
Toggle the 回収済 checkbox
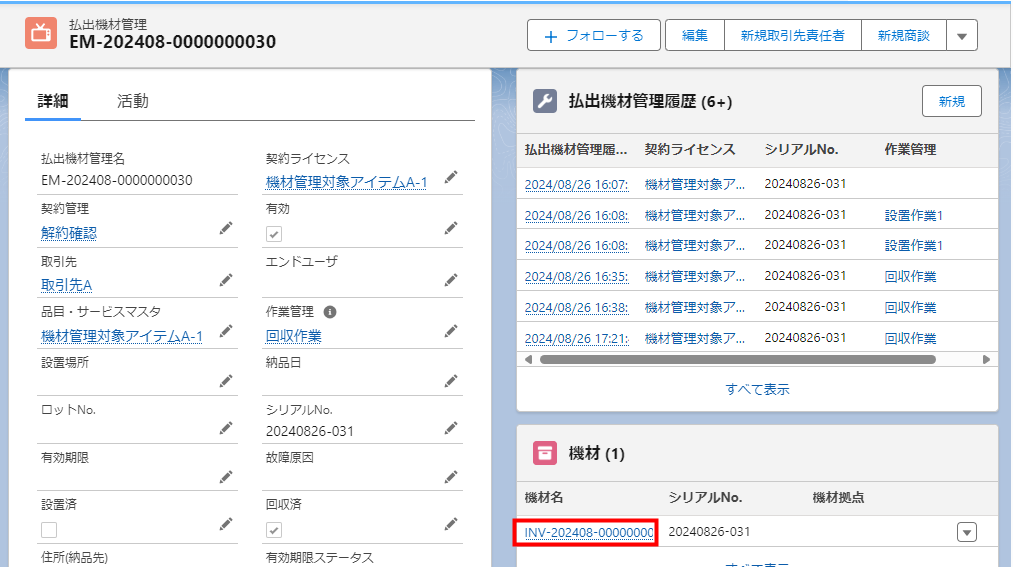pyautogui.click(x=273, y=529)
